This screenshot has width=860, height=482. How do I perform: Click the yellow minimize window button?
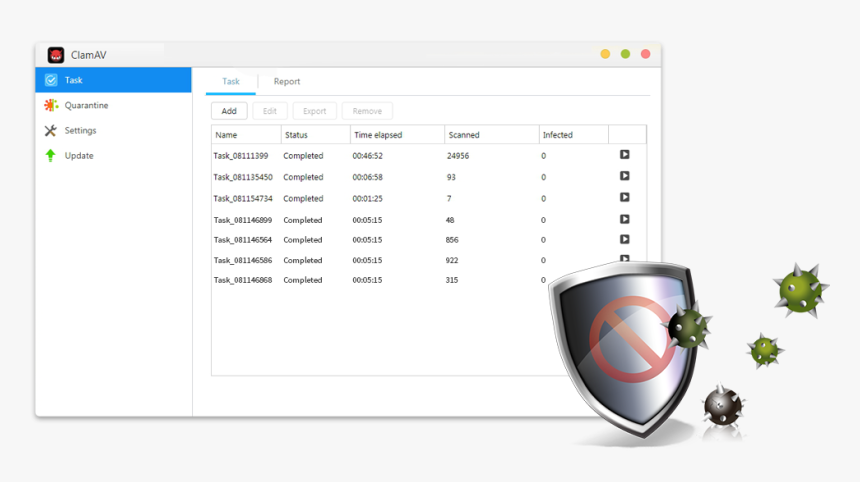tap(605, 54)
